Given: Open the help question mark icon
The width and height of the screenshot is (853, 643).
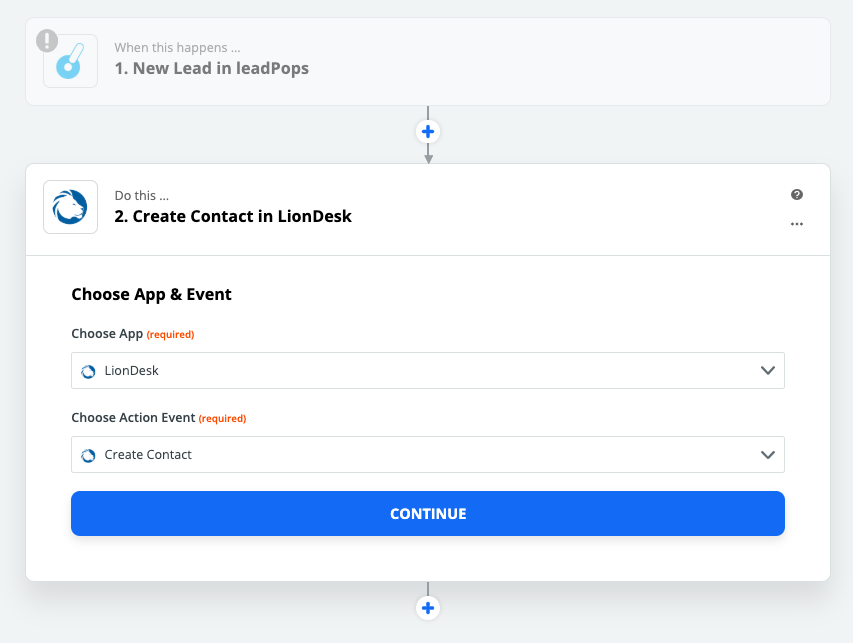Looking at the screenshot, I should pos(797,195).
